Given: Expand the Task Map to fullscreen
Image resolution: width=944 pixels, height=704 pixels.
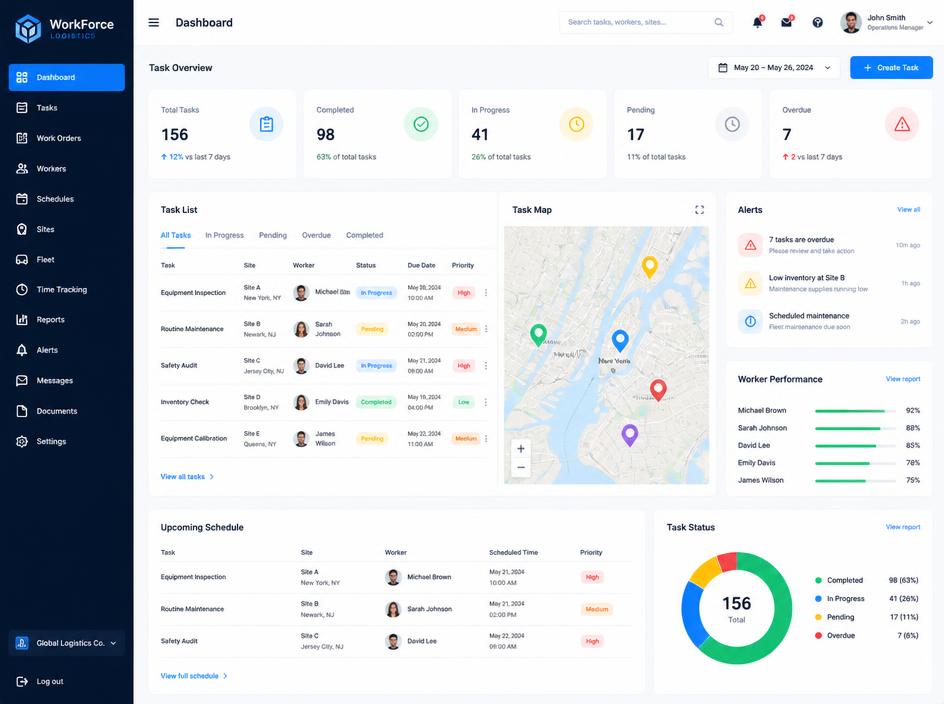Looking at the screenshot, I should pos(699,210).
